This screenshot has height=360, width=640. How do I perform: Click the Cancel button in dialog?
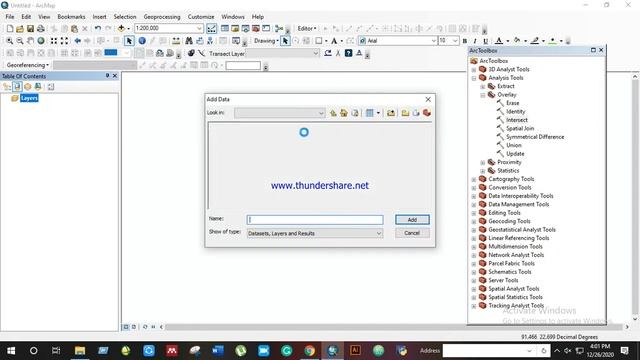click(x=412, y=233)
